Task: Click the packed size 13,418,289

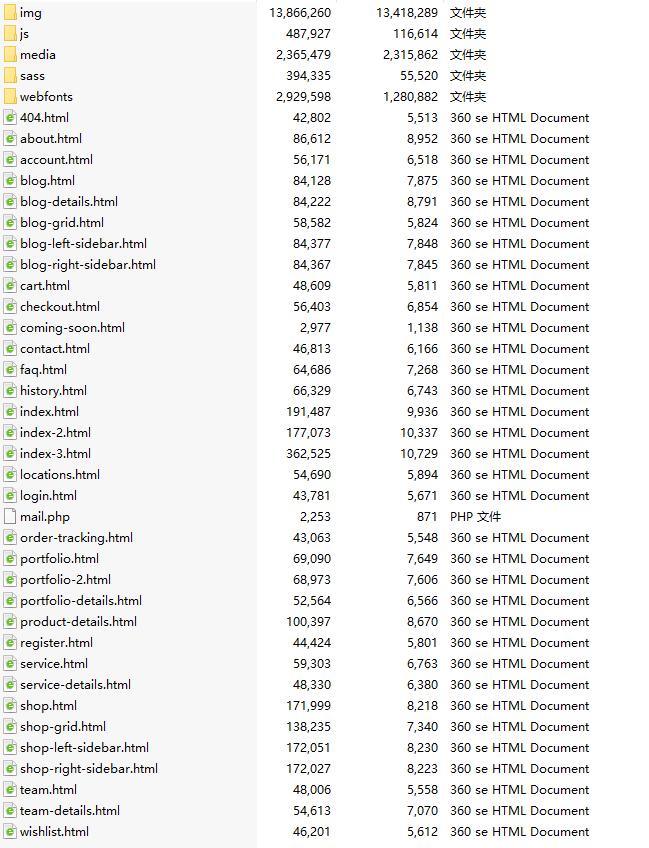Action: (x=407, y=13)
